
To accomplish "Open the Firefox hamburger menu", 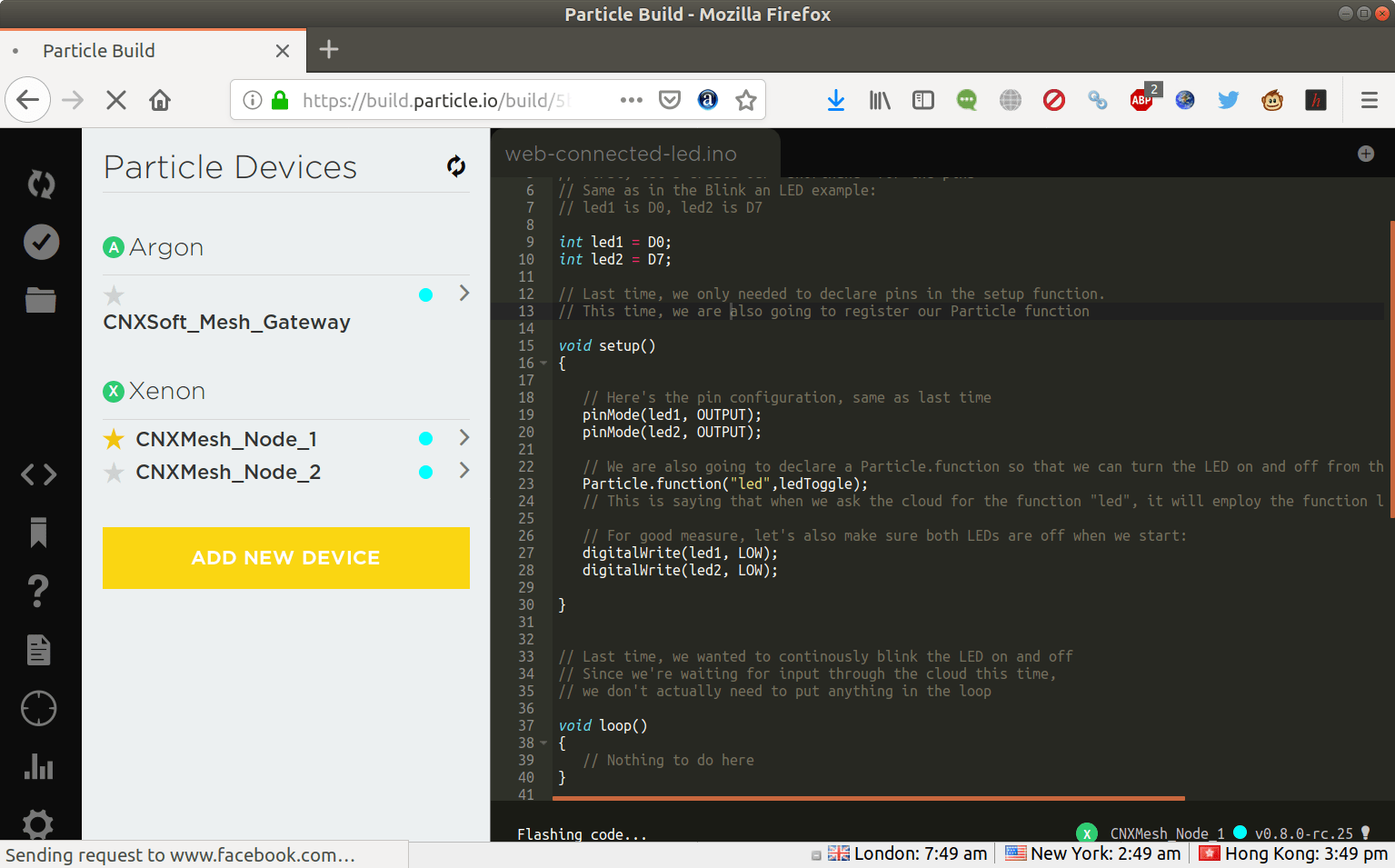I will (x=1370, y=100).
